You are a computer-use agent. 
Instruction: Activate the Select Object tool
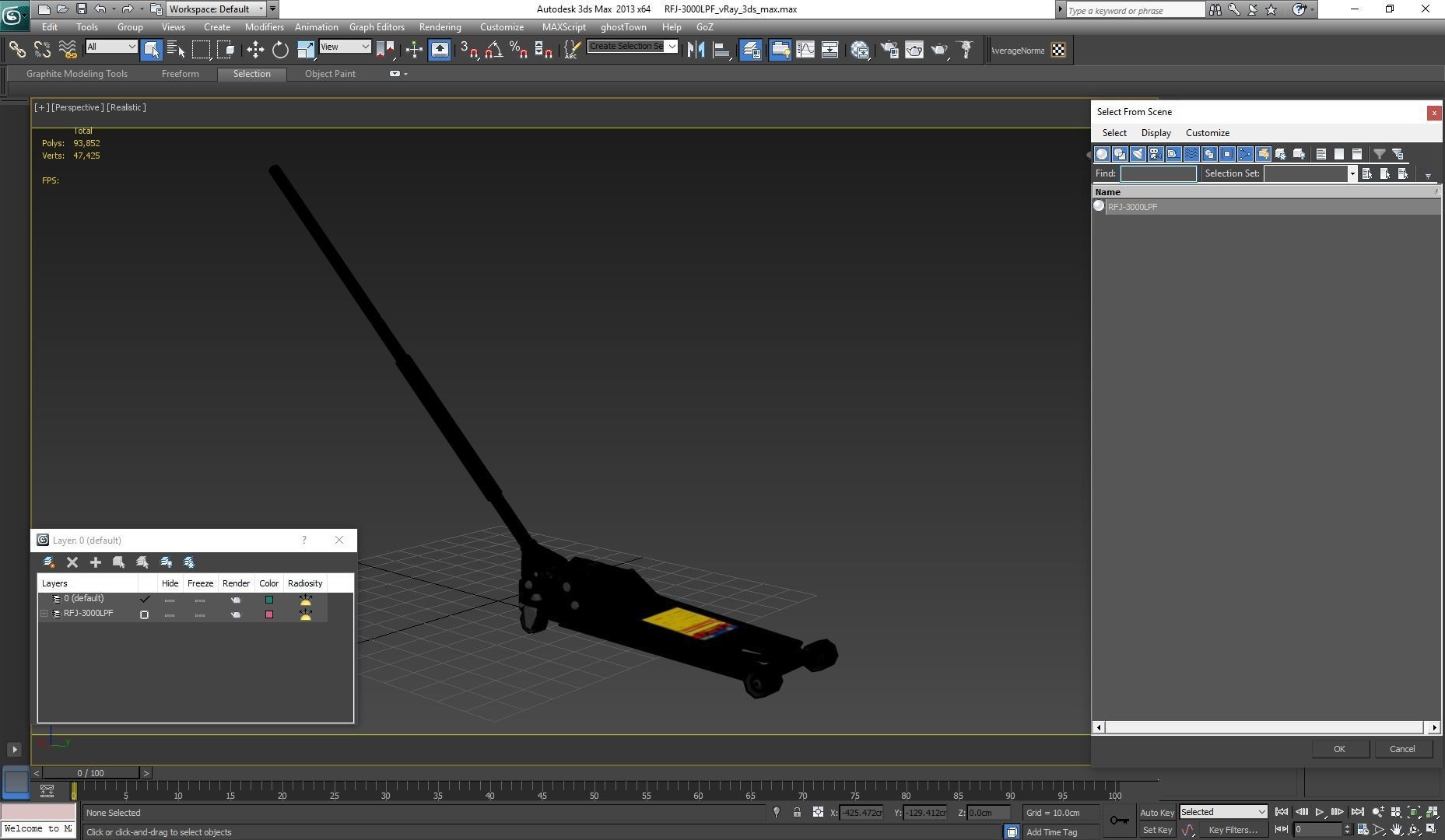click(x=152, y=50)
